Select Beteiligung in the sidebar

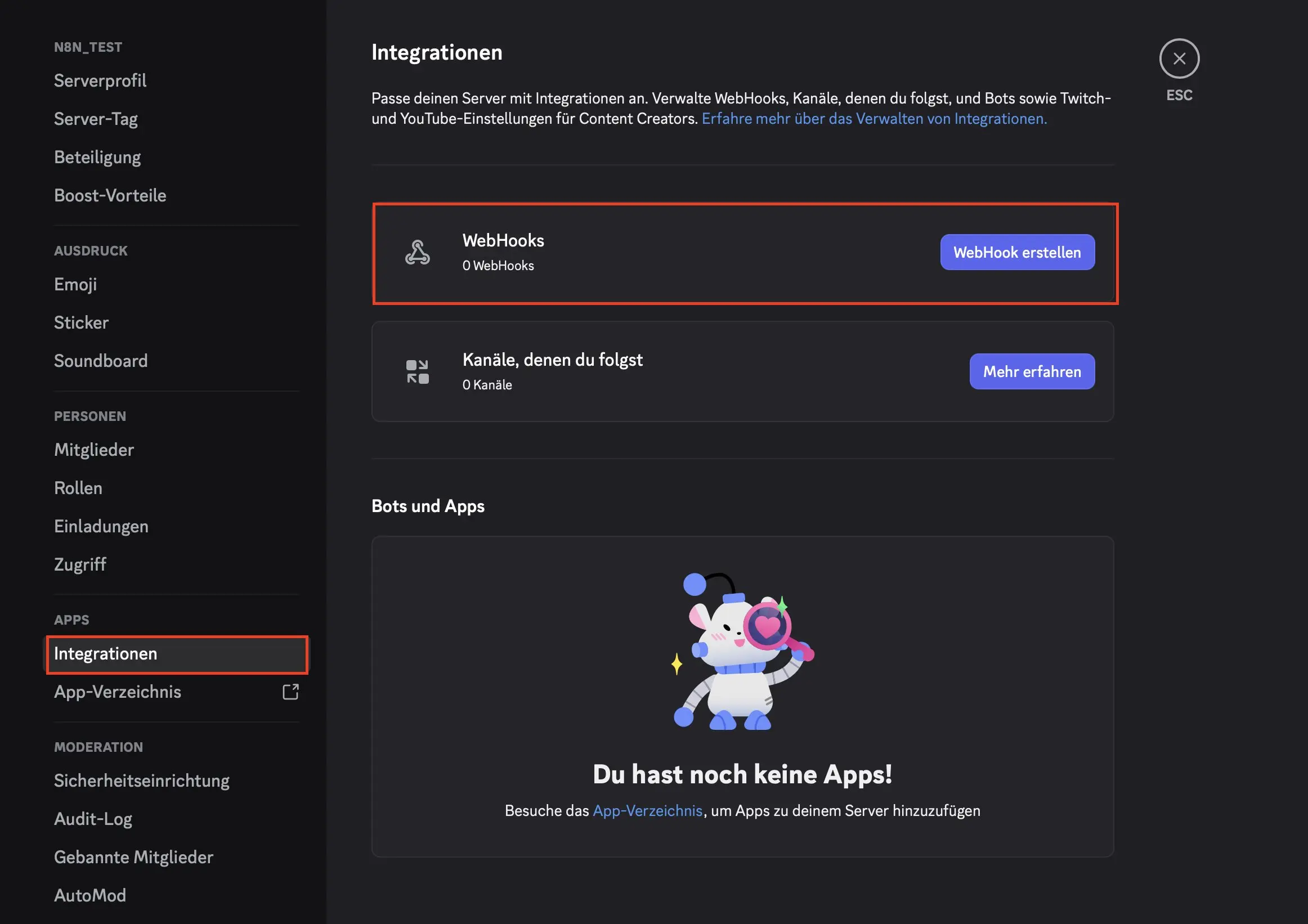point(97,156)
